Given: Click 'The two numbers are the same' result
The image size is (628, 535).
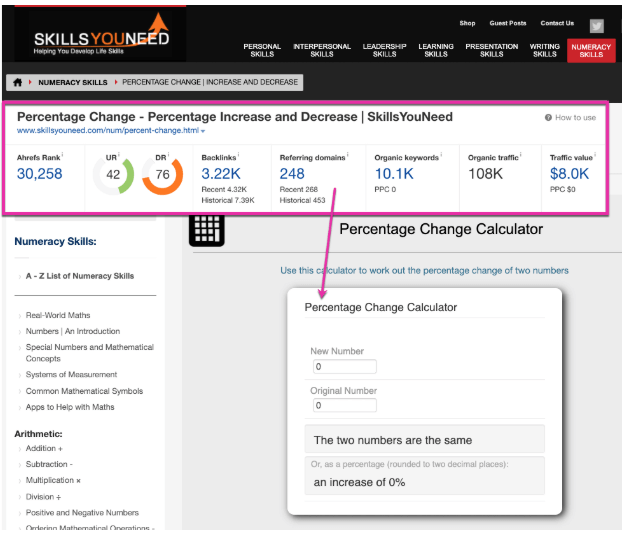Looking at the screenshot, I should (x=392, y=440).
